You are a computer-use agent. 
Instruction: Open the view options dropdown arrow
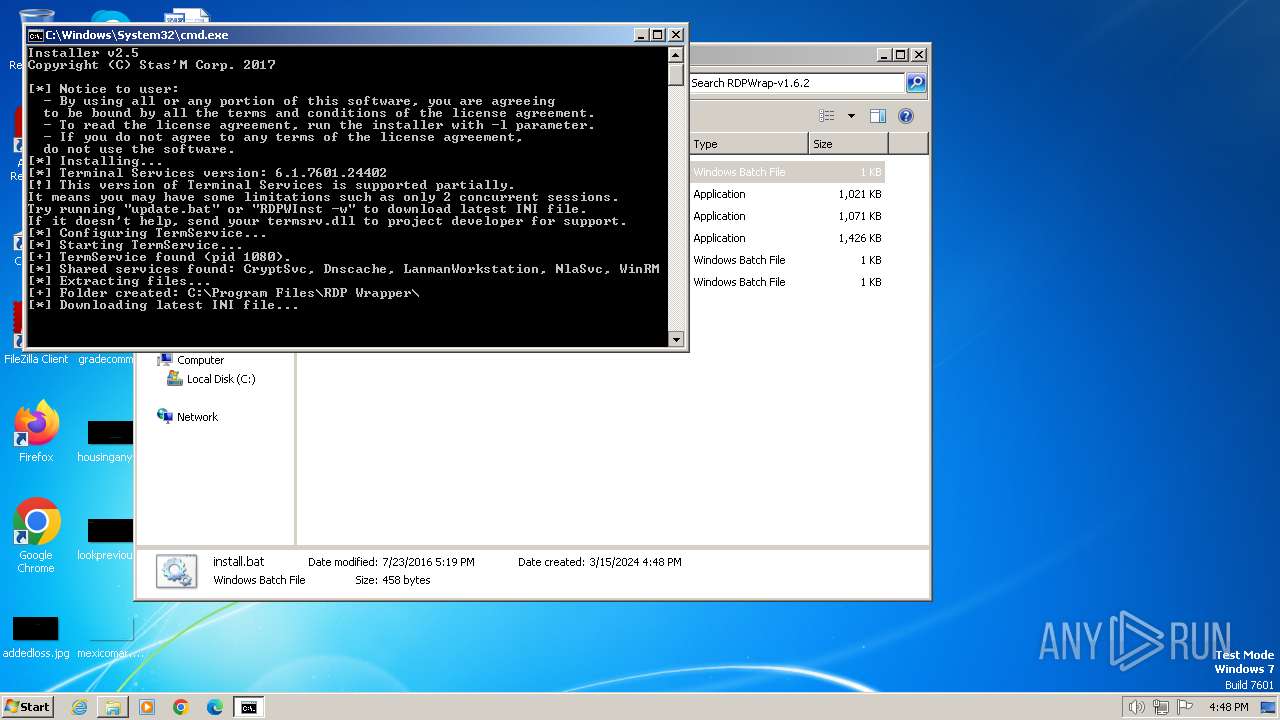tap(851, 116)
